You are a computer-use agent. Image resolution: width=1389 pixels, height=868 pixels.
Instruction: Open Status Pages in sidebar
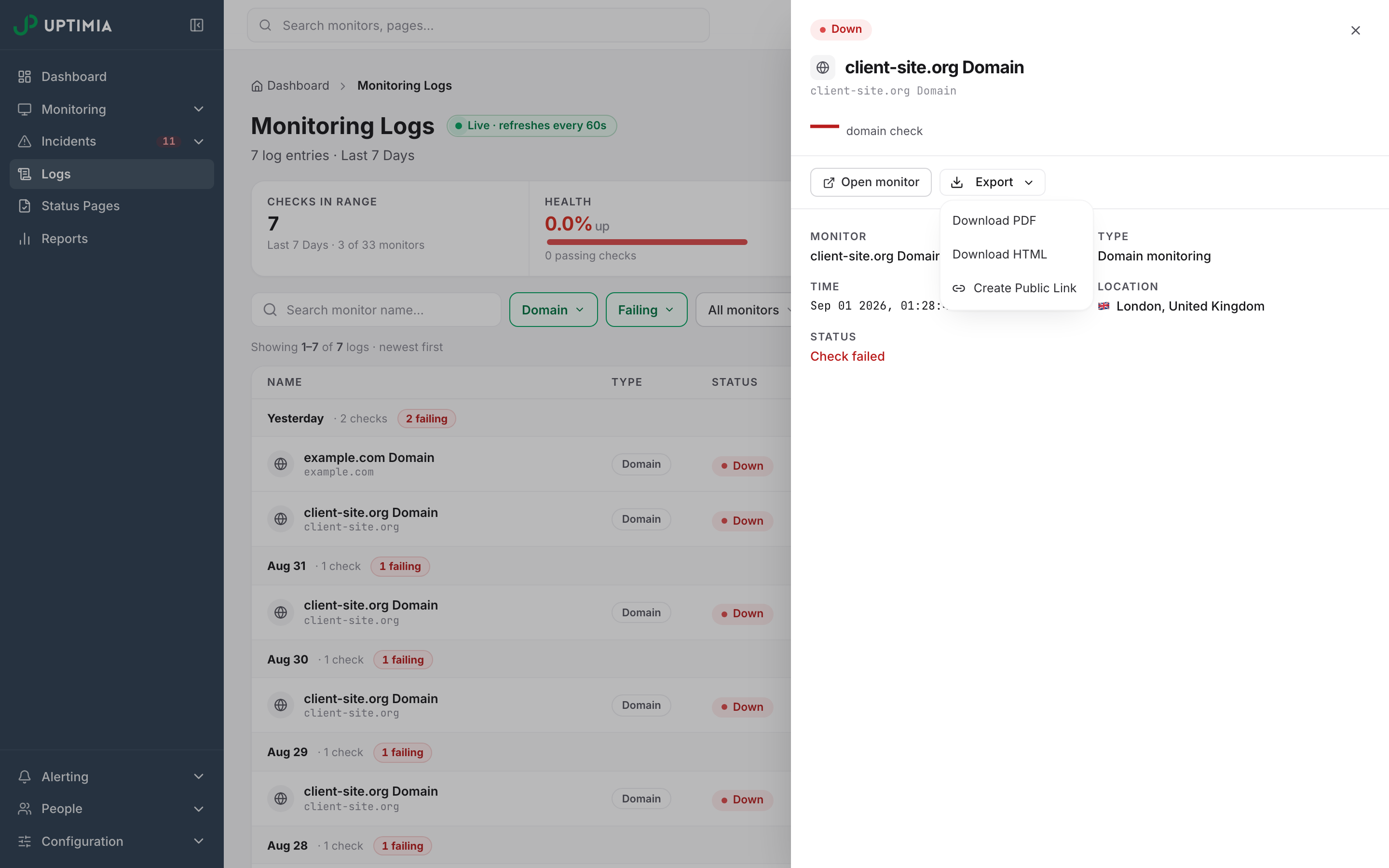click(112, 206)
